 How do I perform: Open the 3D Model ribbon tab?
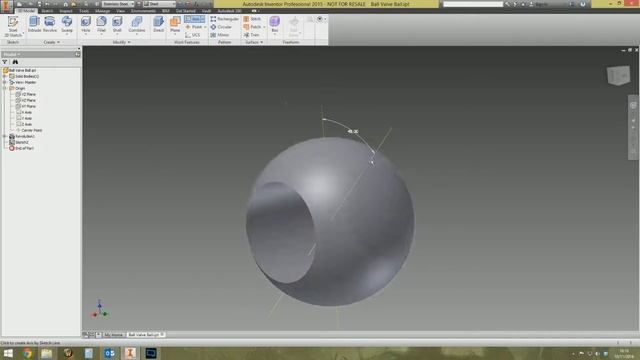click(x=26, y=11)
